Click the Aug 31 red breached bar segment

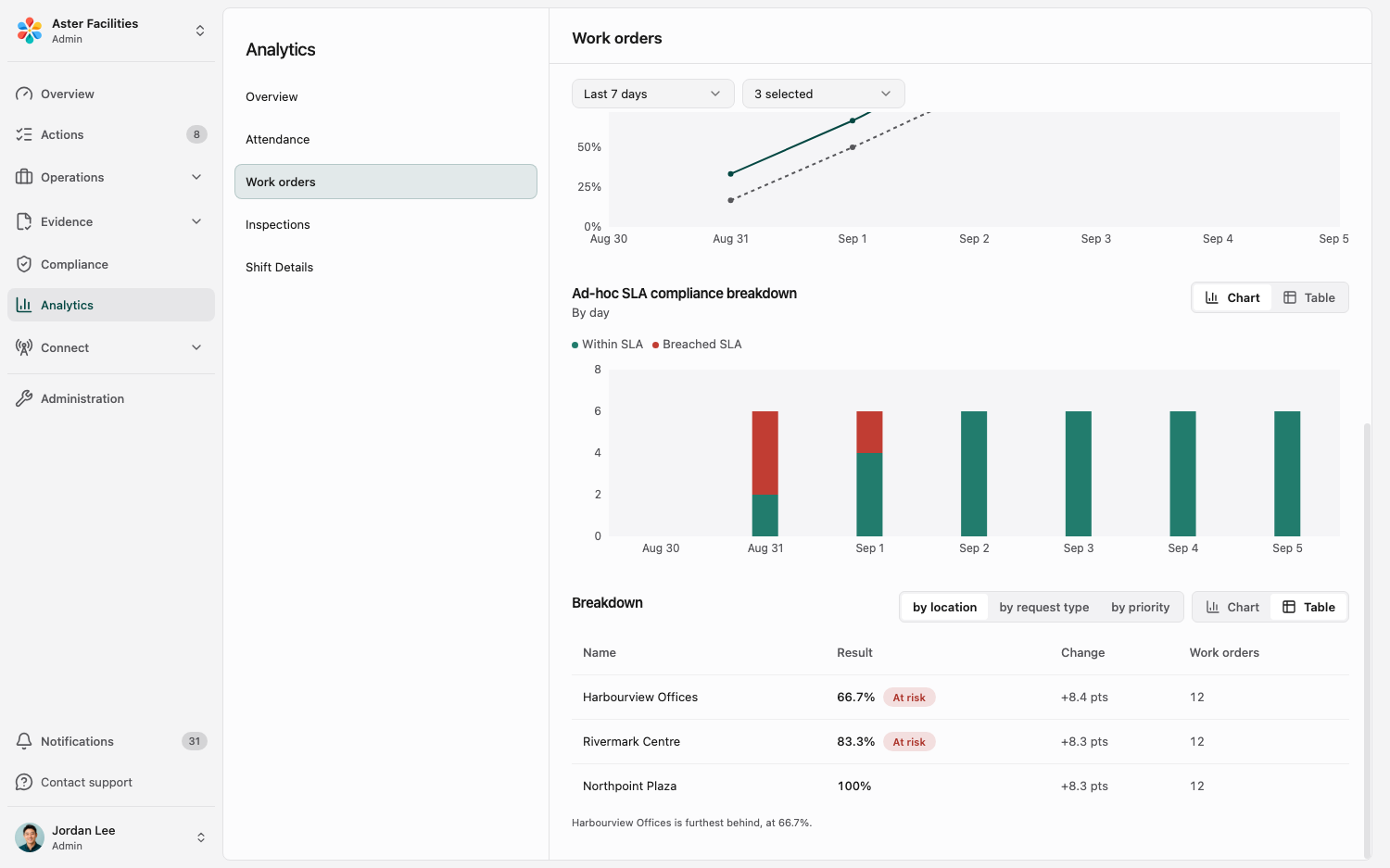764,453
